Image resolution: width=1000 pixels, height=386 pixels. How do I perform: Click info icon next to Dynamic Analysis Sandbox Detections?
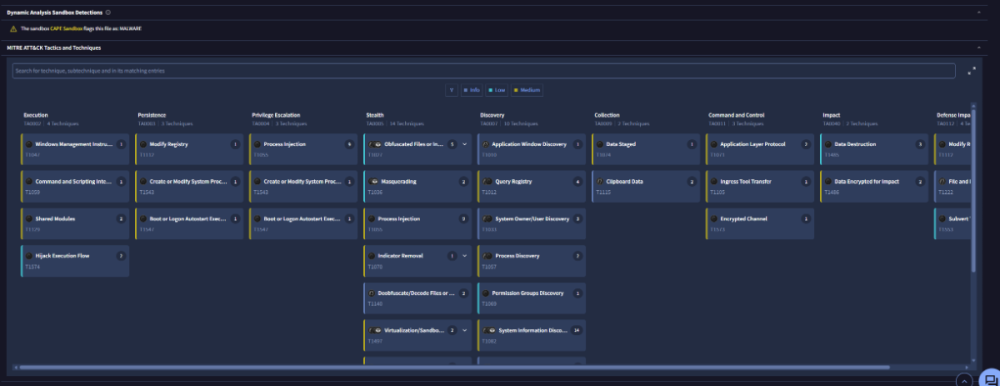[x=108, y=12]
